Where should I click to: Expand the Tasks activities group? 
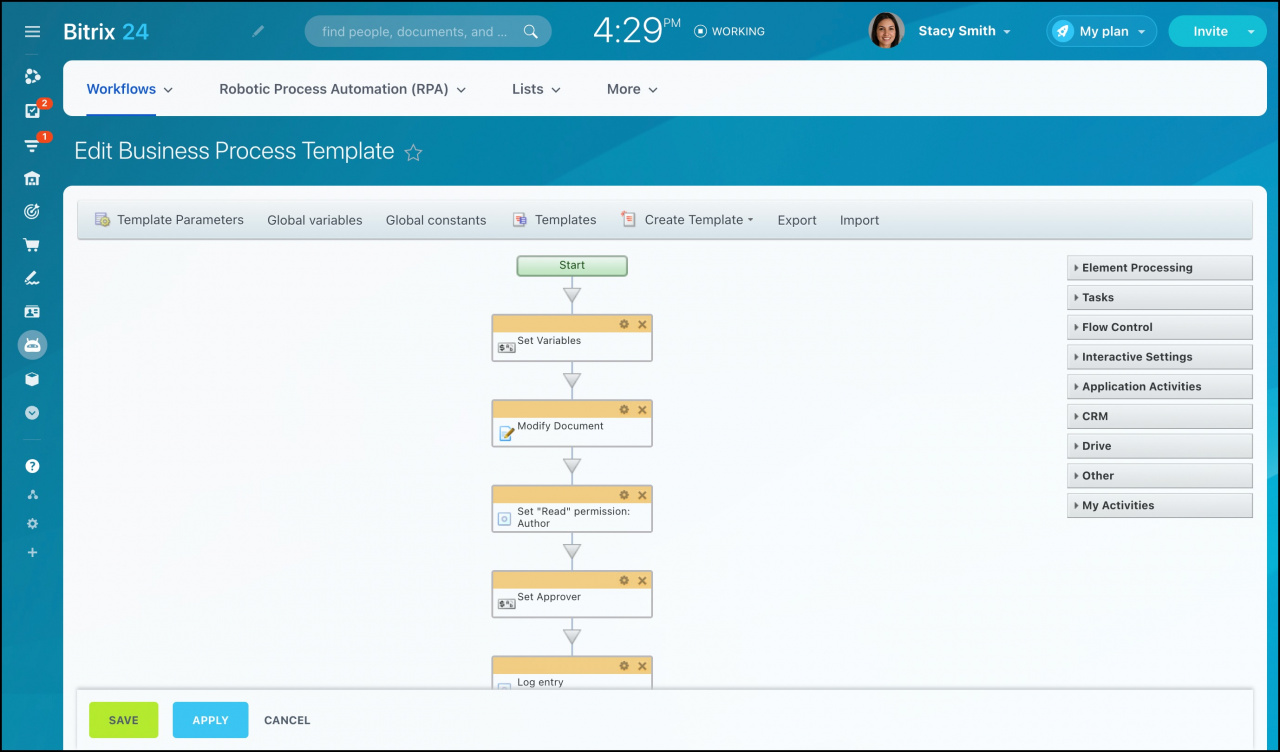pyautogui.click(x=1160, y=298)
